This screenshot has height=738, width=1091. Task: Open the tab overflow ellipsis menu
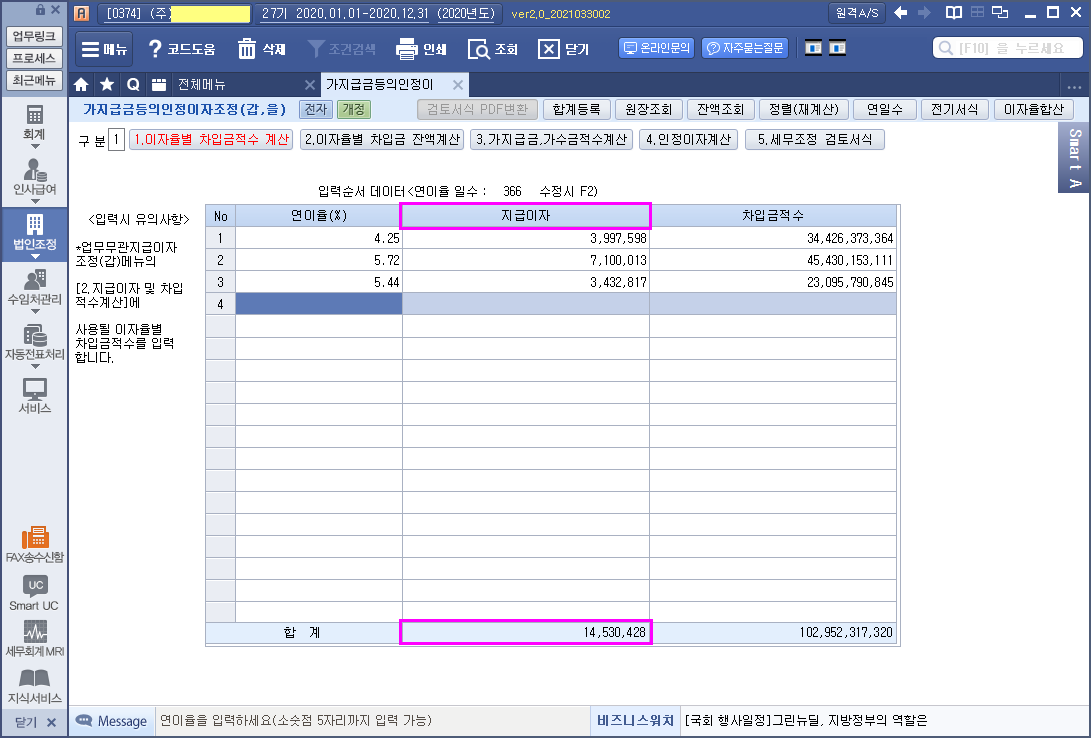1074,86
